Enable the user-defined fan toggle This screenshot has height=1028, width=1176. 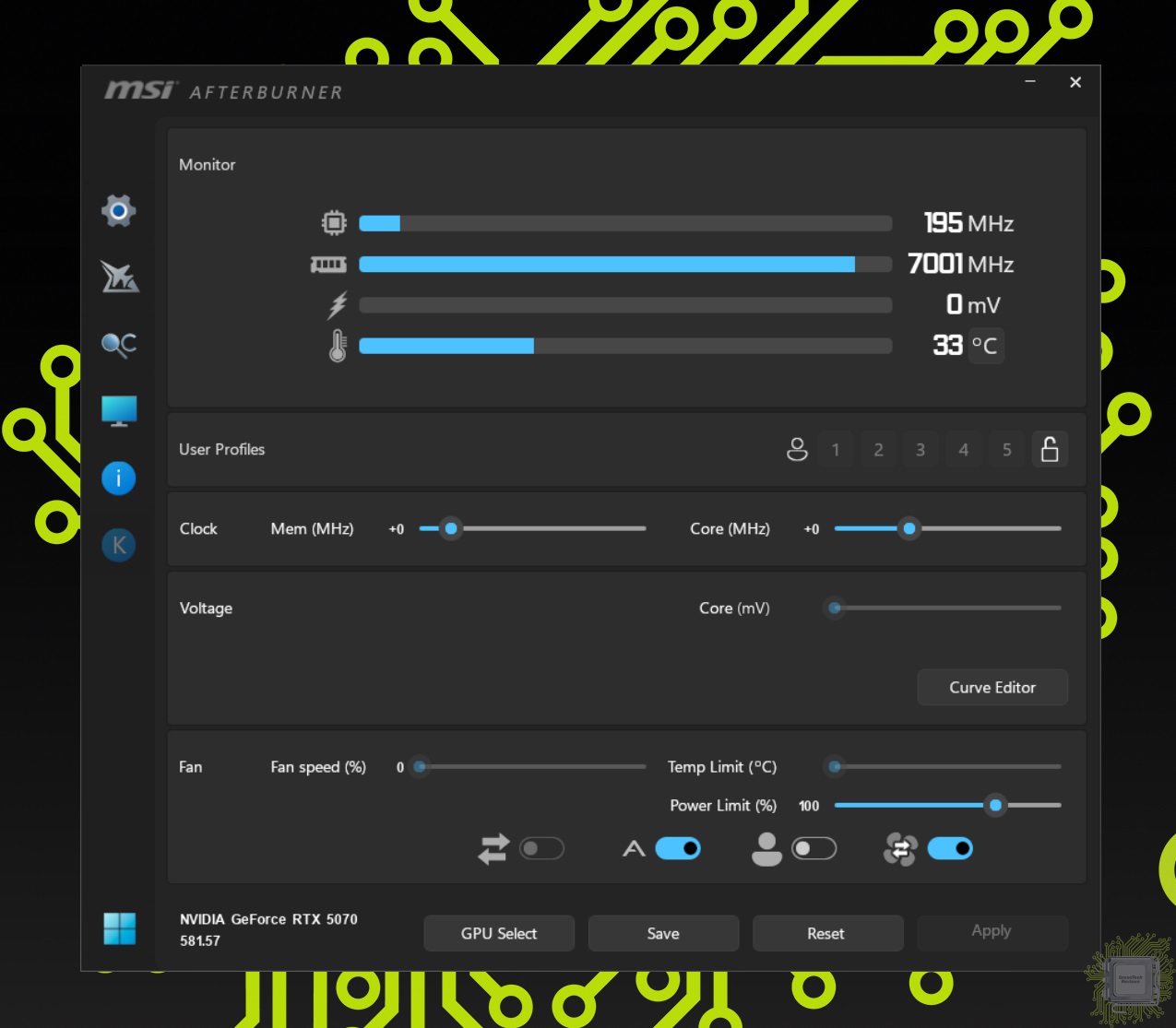(814, 848)
